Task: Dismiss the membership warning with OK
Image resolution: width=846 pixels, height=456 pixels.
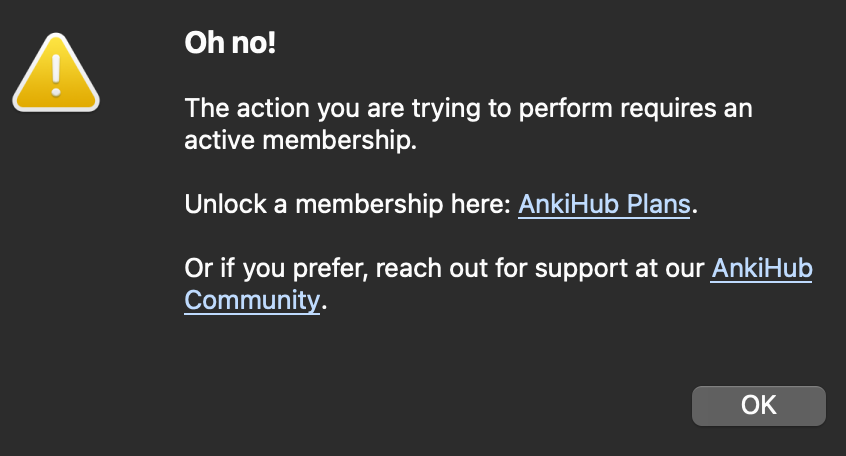Action: [x=758, y=405]
